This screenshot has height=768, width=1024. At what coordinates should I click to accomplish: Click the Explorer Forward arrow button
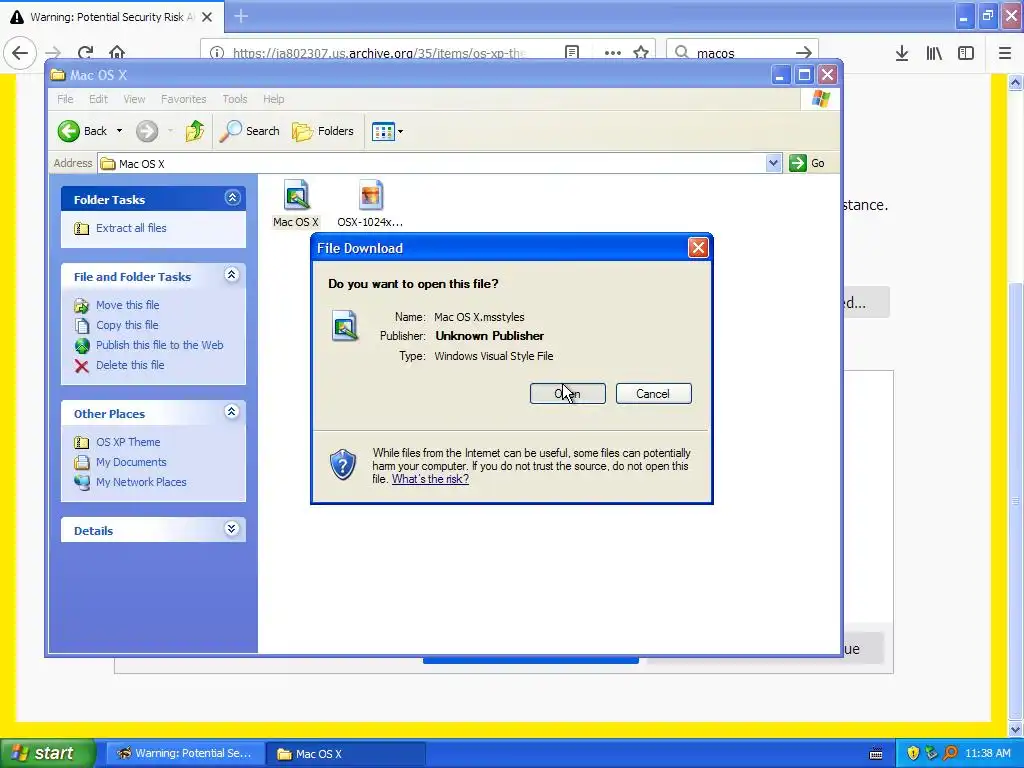(x=147, y=131)
